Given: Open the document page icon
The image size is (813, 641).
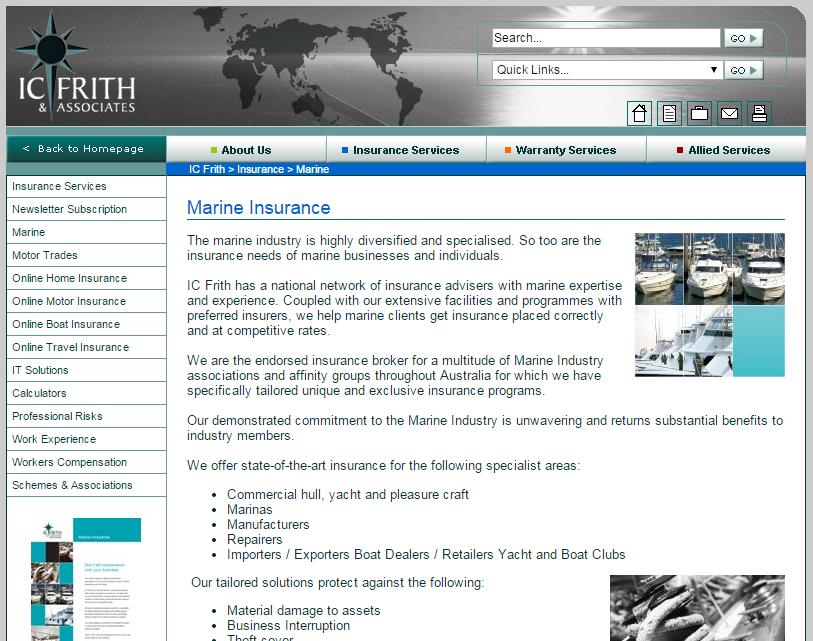Looking at the screenshot, I should pyautogui.click(x=669, y=113).
